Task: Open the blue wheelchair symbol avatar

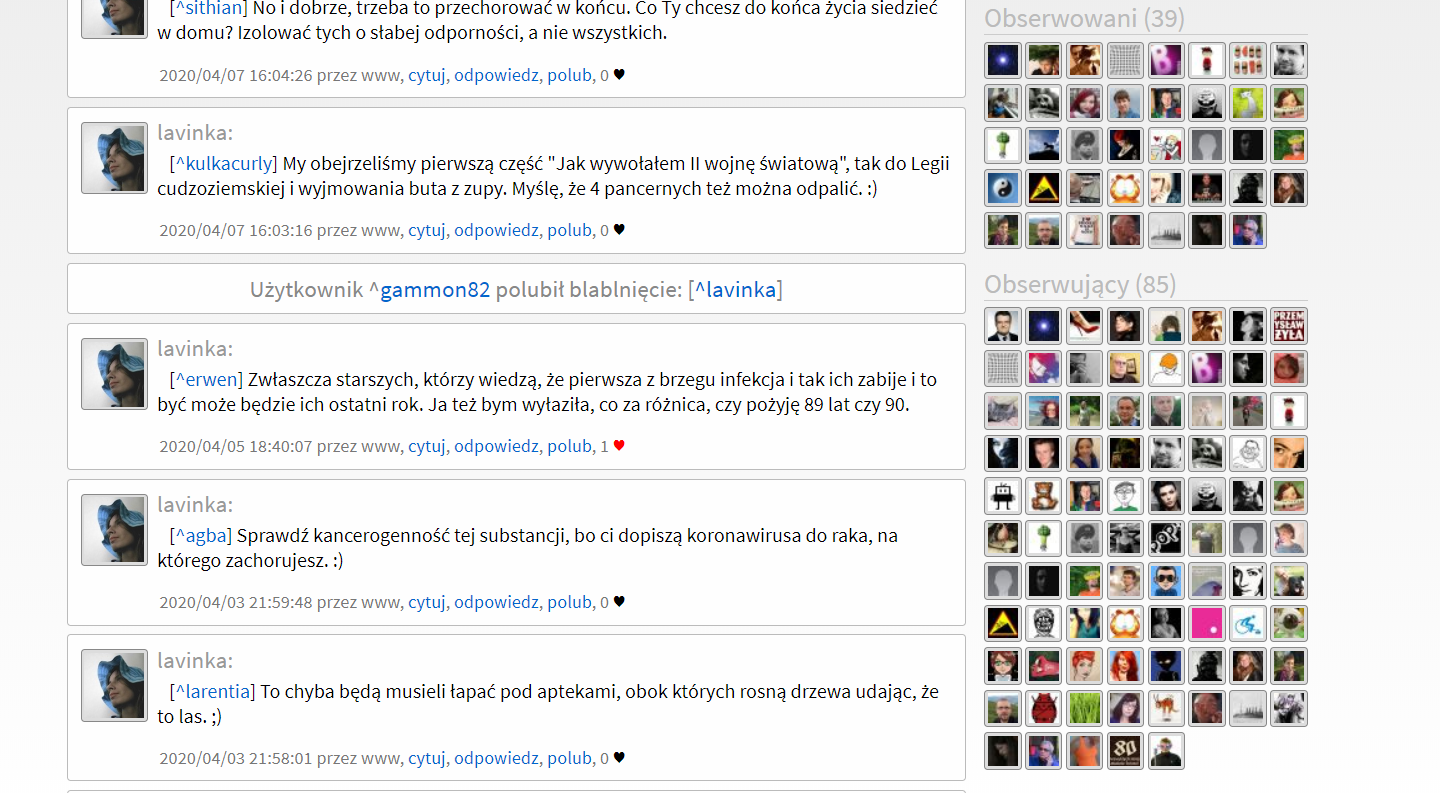Action: tap(1248, 623)
